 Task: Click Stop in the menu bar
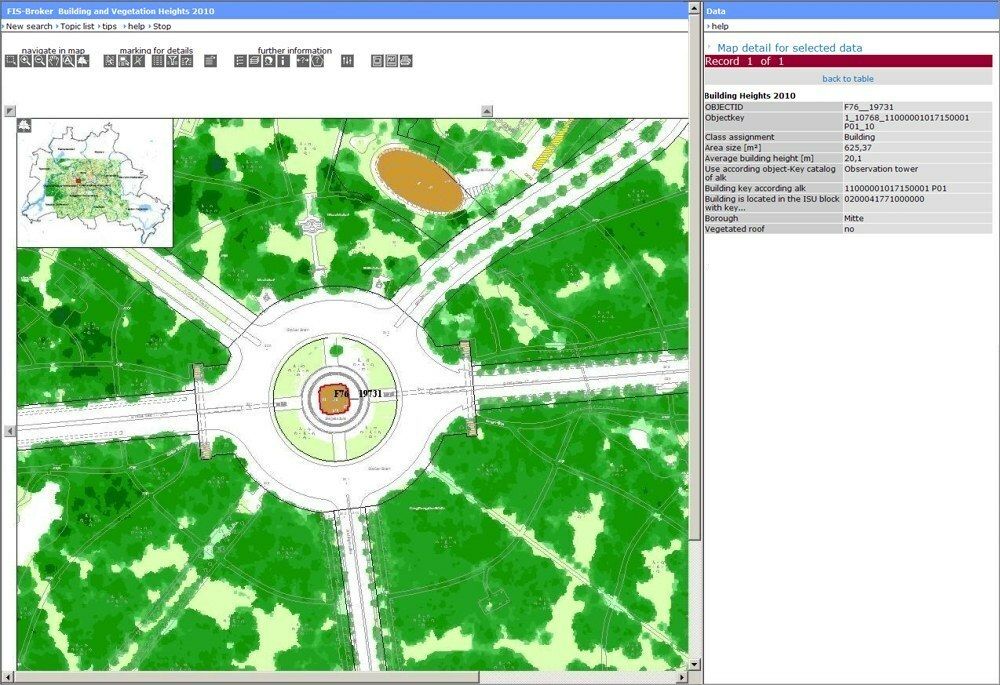(x=162, y=26)
